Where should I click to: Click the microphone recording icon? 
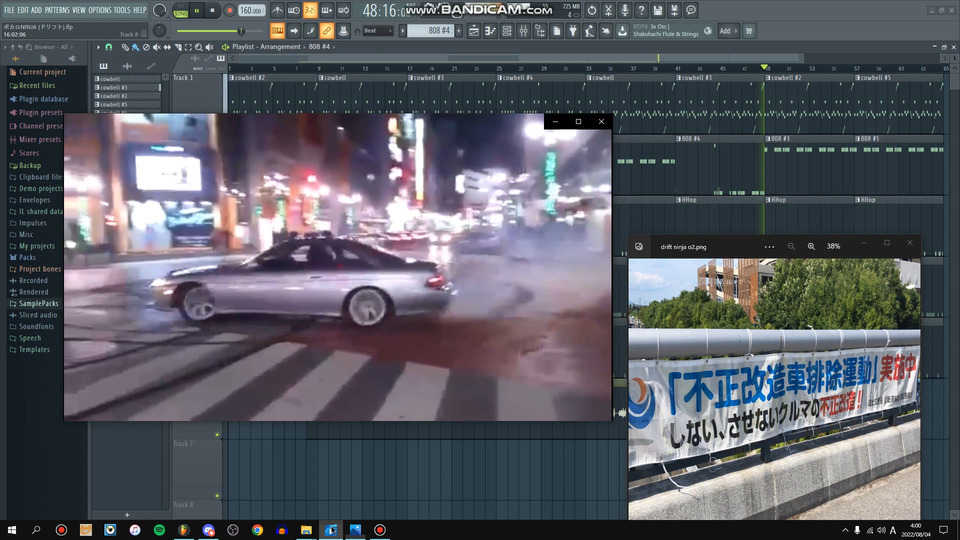625,10
